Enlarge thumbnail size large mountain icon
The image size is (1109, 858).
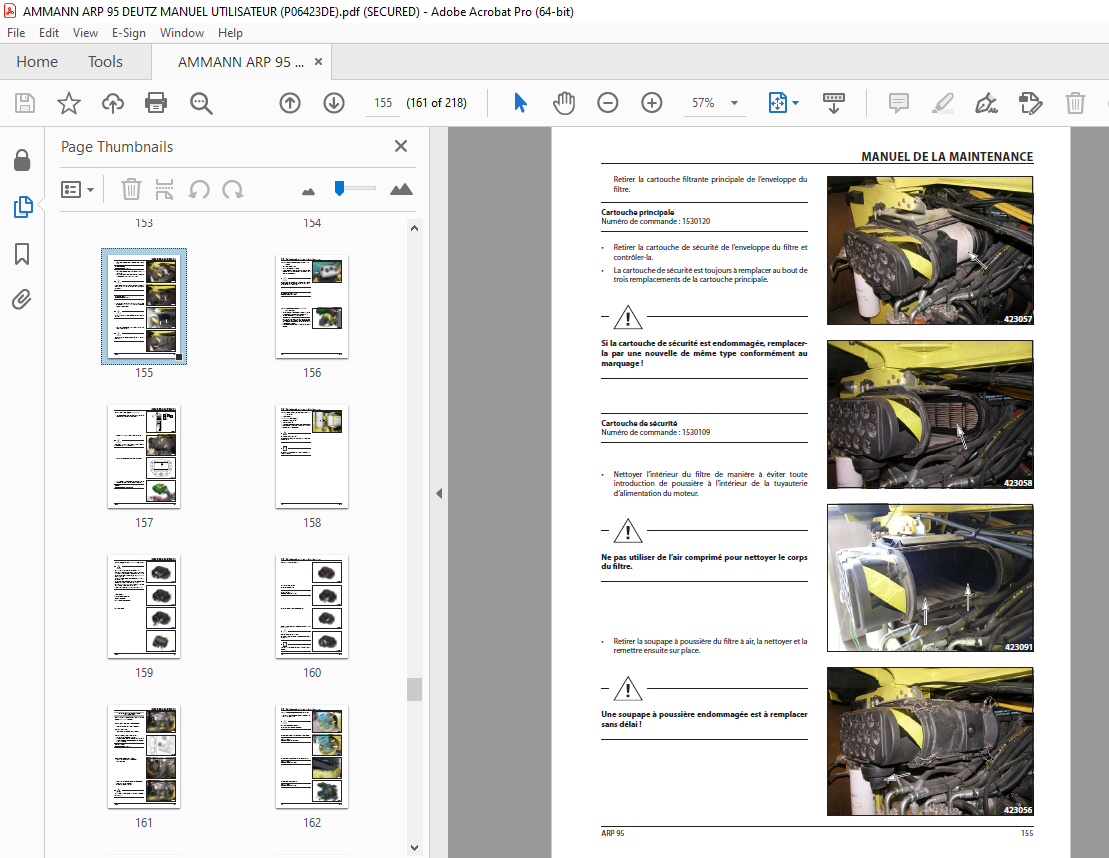401,189
